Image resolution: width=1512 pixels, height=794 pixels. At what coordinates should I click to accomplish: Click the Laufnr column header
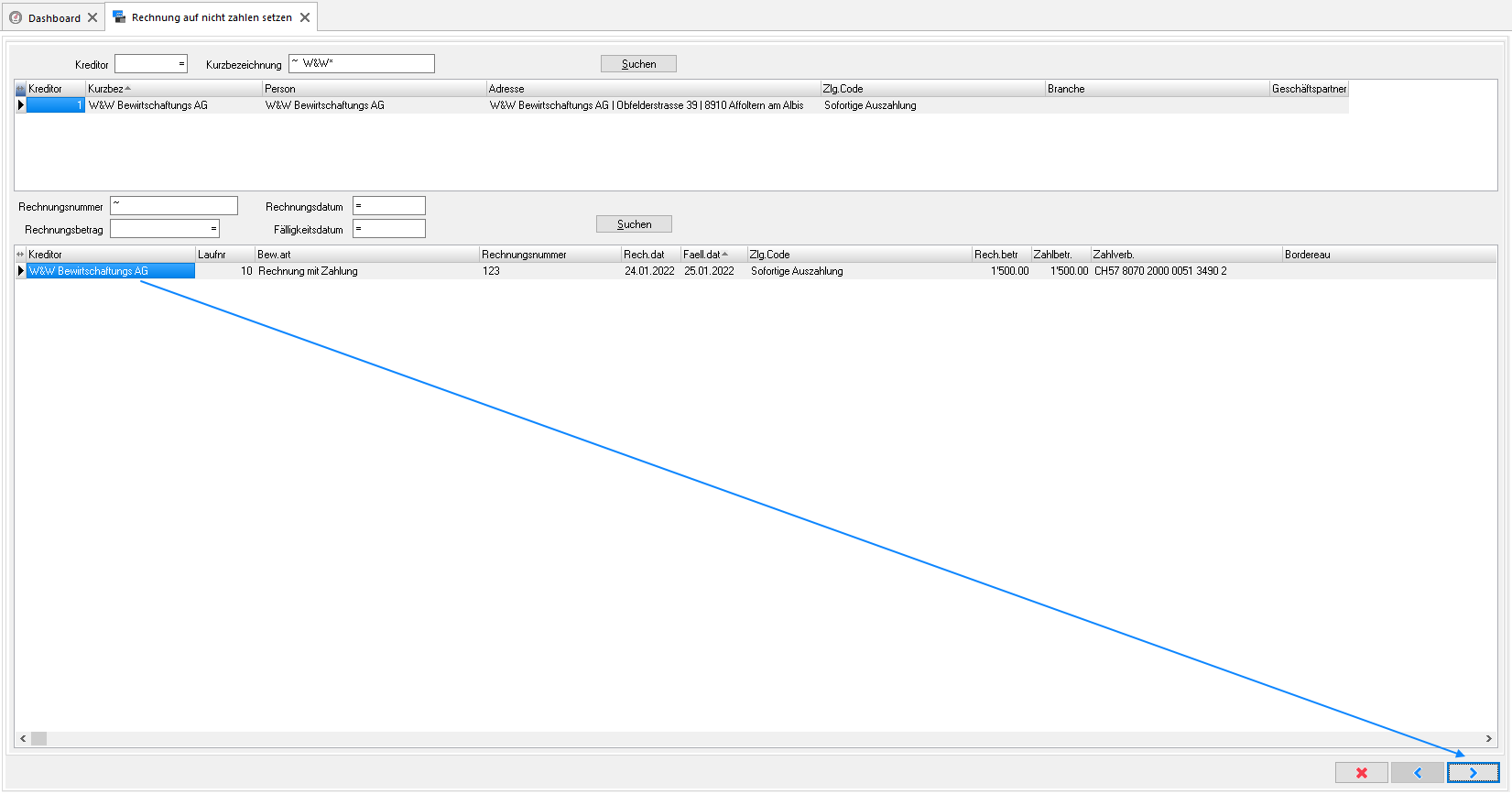tap(225, 255)
